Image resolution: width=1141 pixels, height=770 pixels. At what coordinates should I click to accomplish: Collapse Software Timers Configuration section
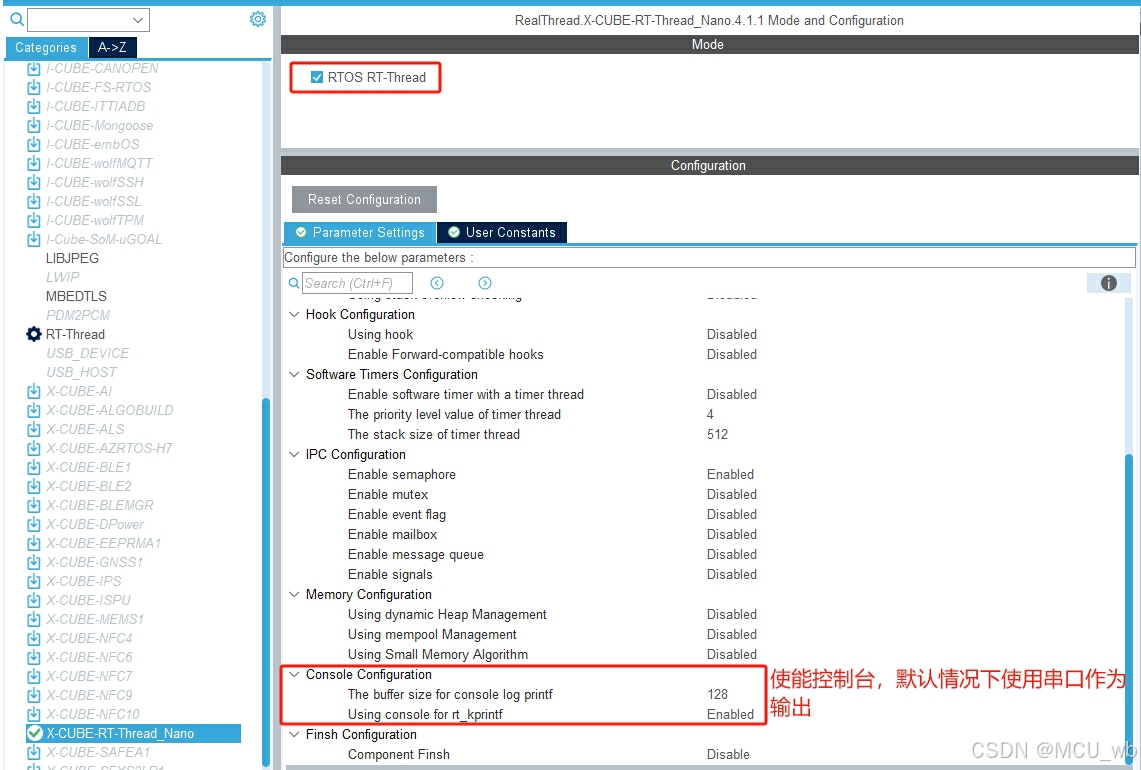294,374
